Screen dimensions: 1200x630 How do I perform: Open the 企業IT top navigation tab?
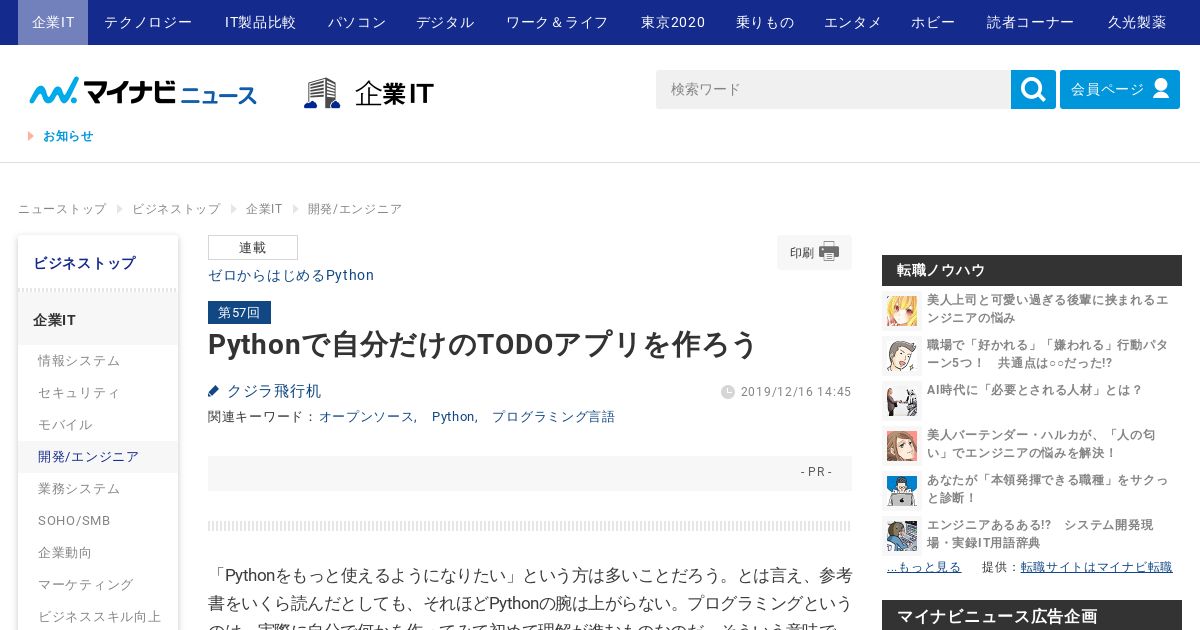pos(53,22)
